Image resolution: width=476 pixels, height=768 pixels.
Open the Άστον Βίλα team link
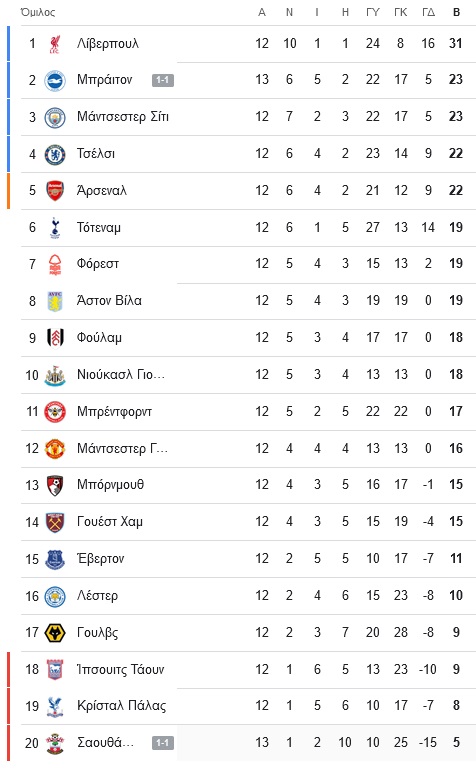(x=109, y=300)
